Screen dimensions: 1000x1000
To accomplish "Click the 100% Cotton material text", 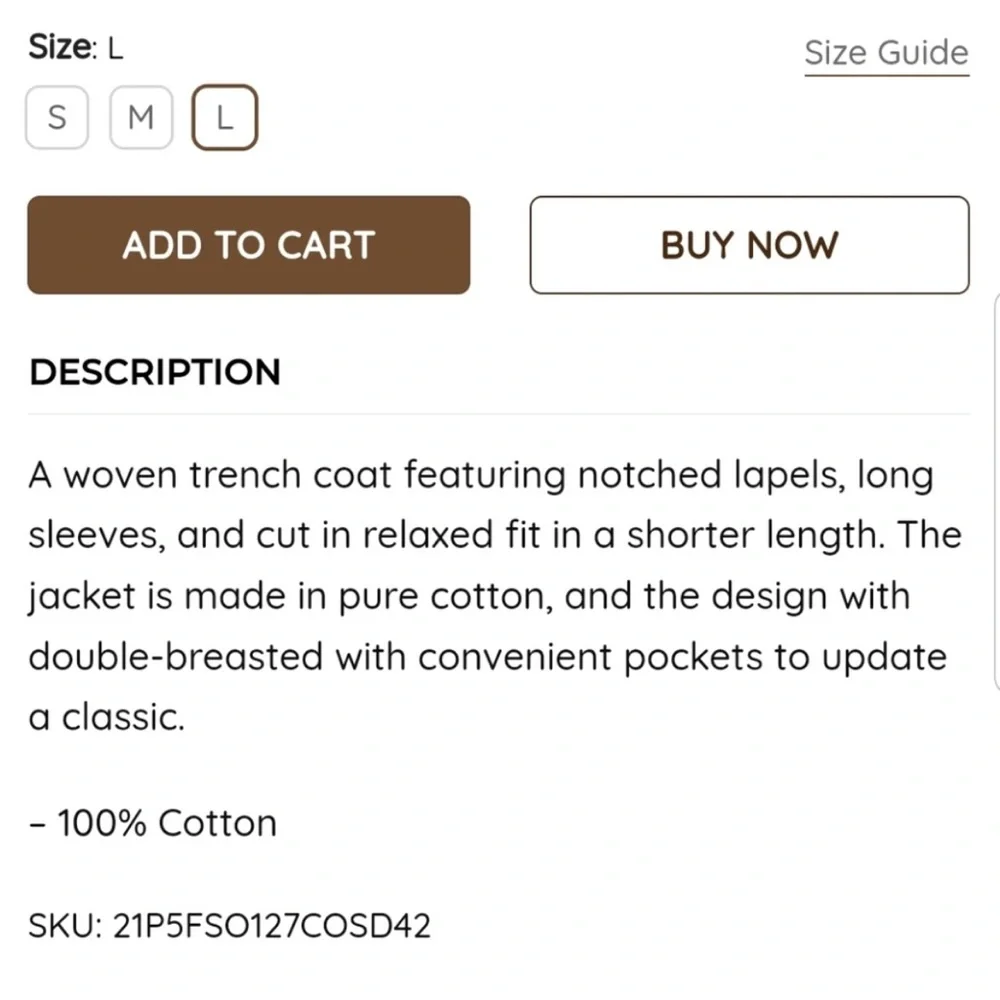I will click(153, 822).
